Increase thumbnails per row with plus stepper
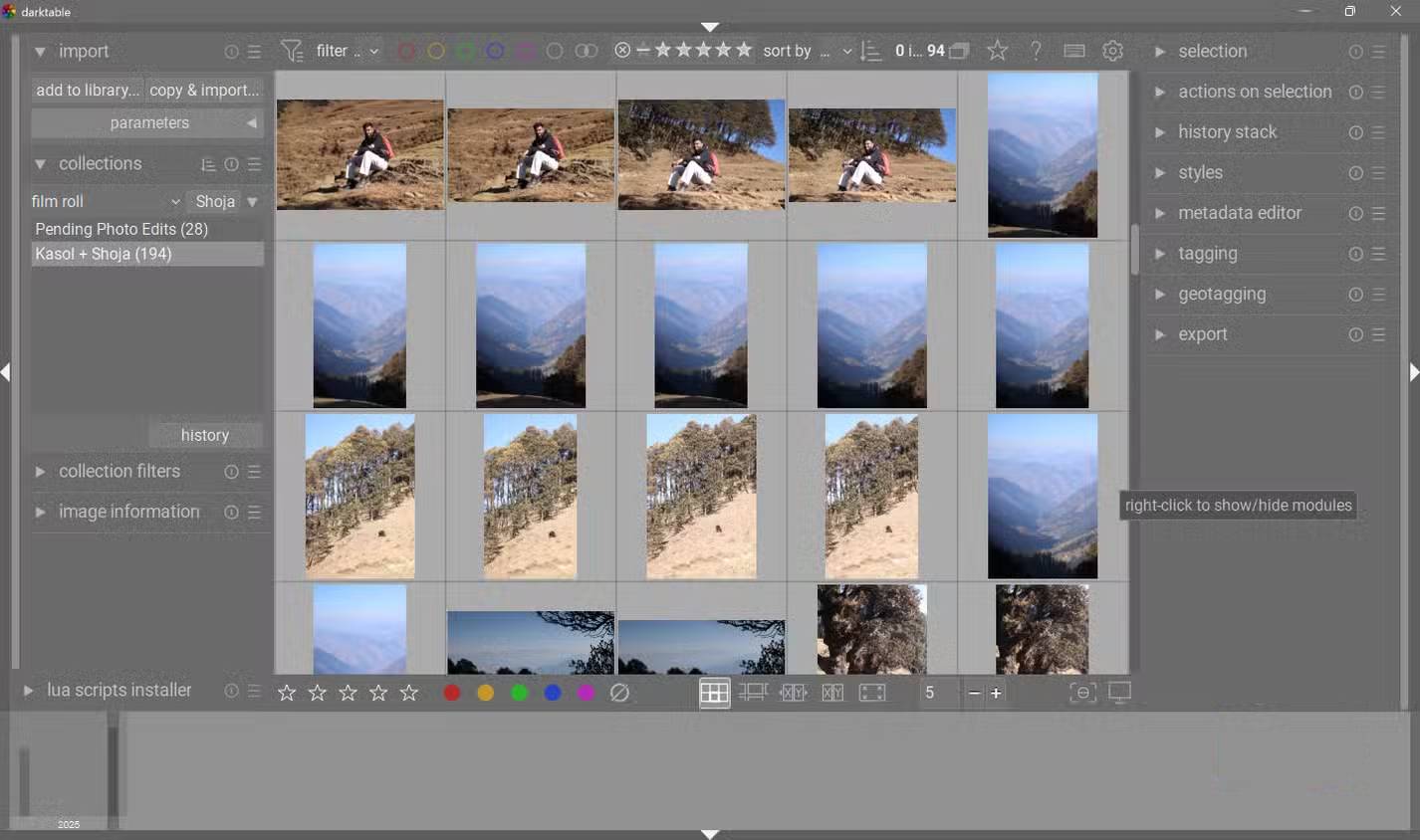This screenshot has width=1420, height=840. (x=997, y=693)
